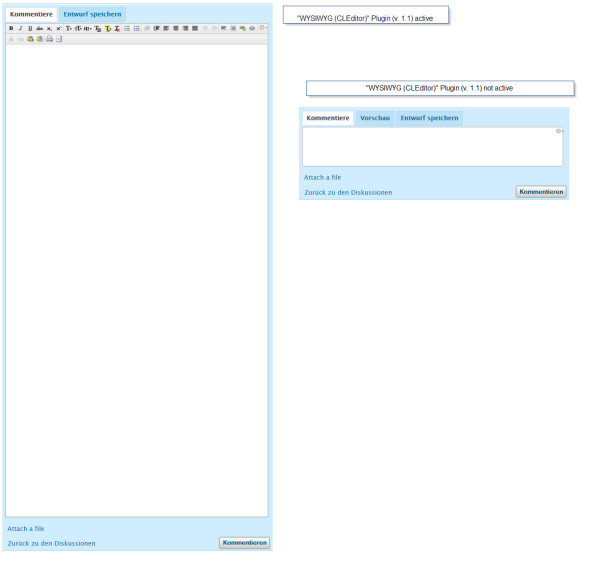Apply strikethrough formatting

[39, 28]
